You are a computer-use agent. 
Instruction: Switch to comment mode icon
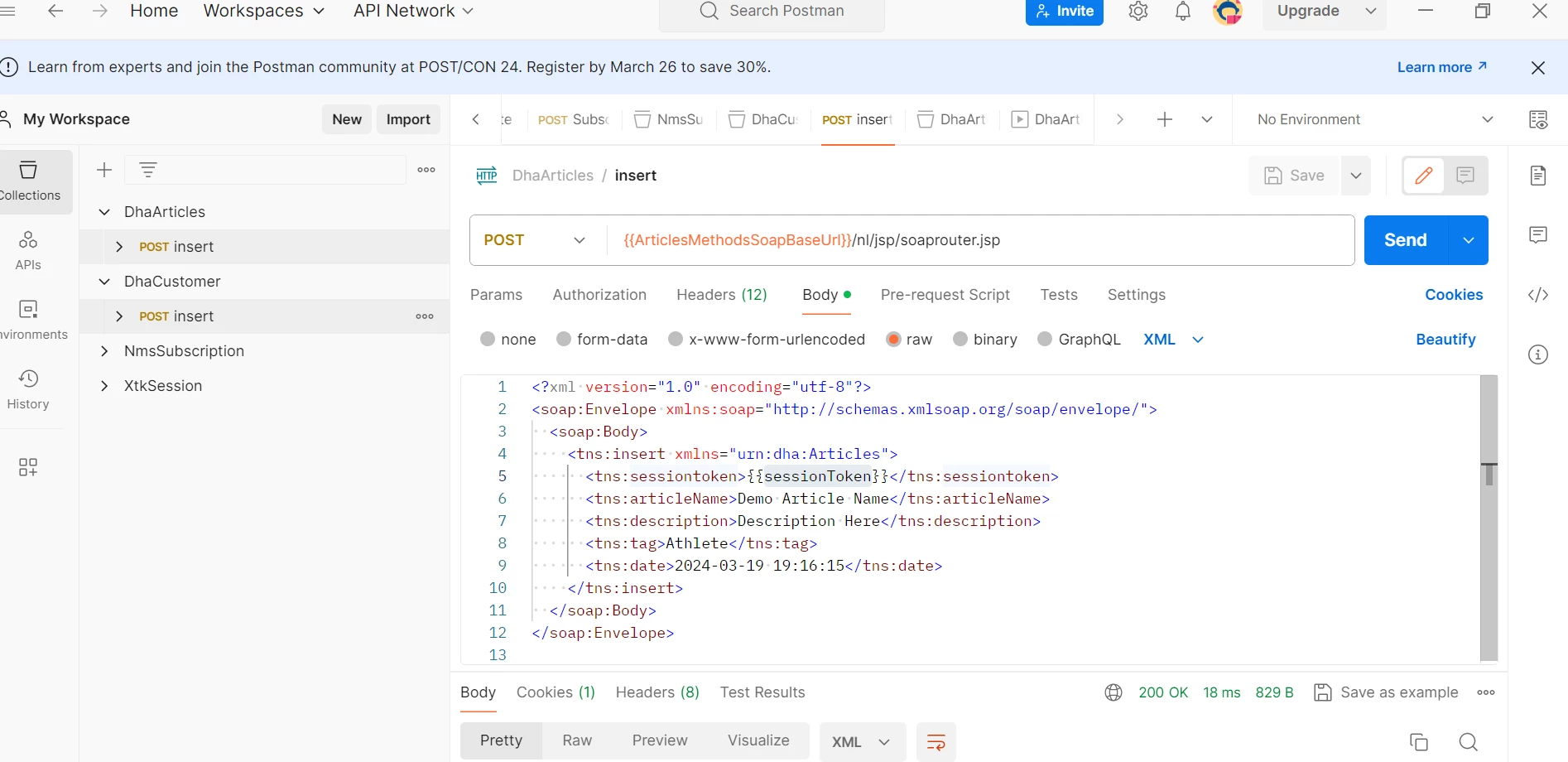[1465, 176]
